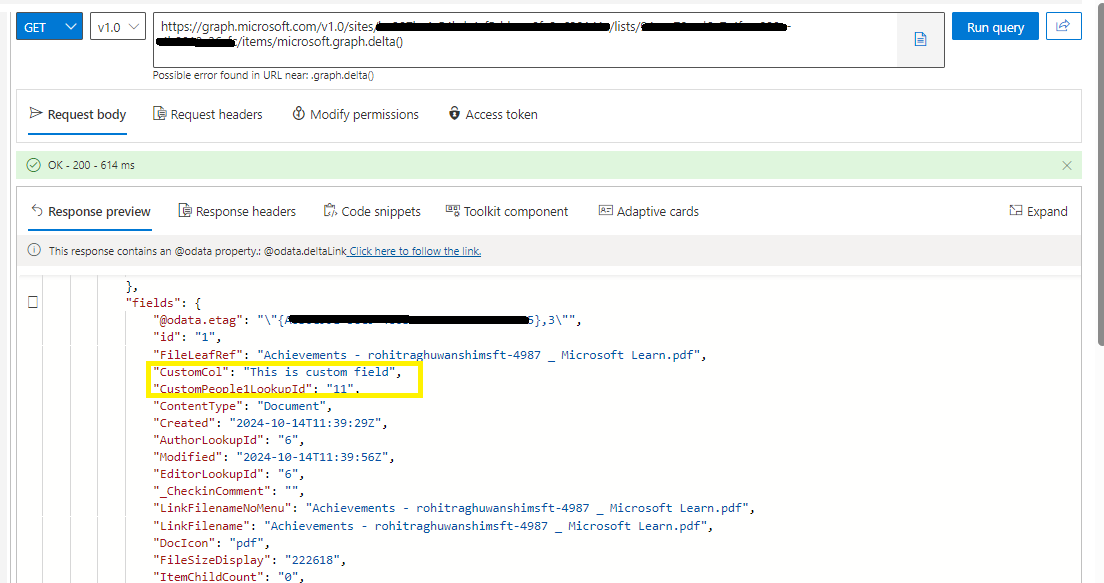Click the Toolkit component icon
This screenshot has width=1104, height=583.
point(451,211)
